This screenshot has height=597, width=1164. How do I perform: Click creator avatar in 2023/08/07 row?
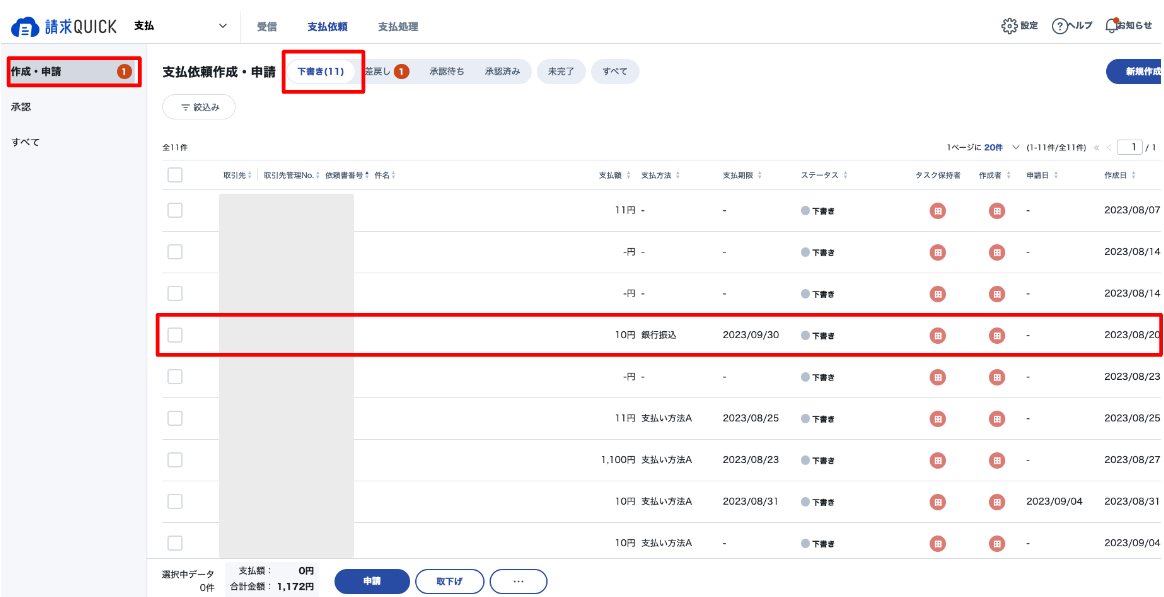coord(996,211)
